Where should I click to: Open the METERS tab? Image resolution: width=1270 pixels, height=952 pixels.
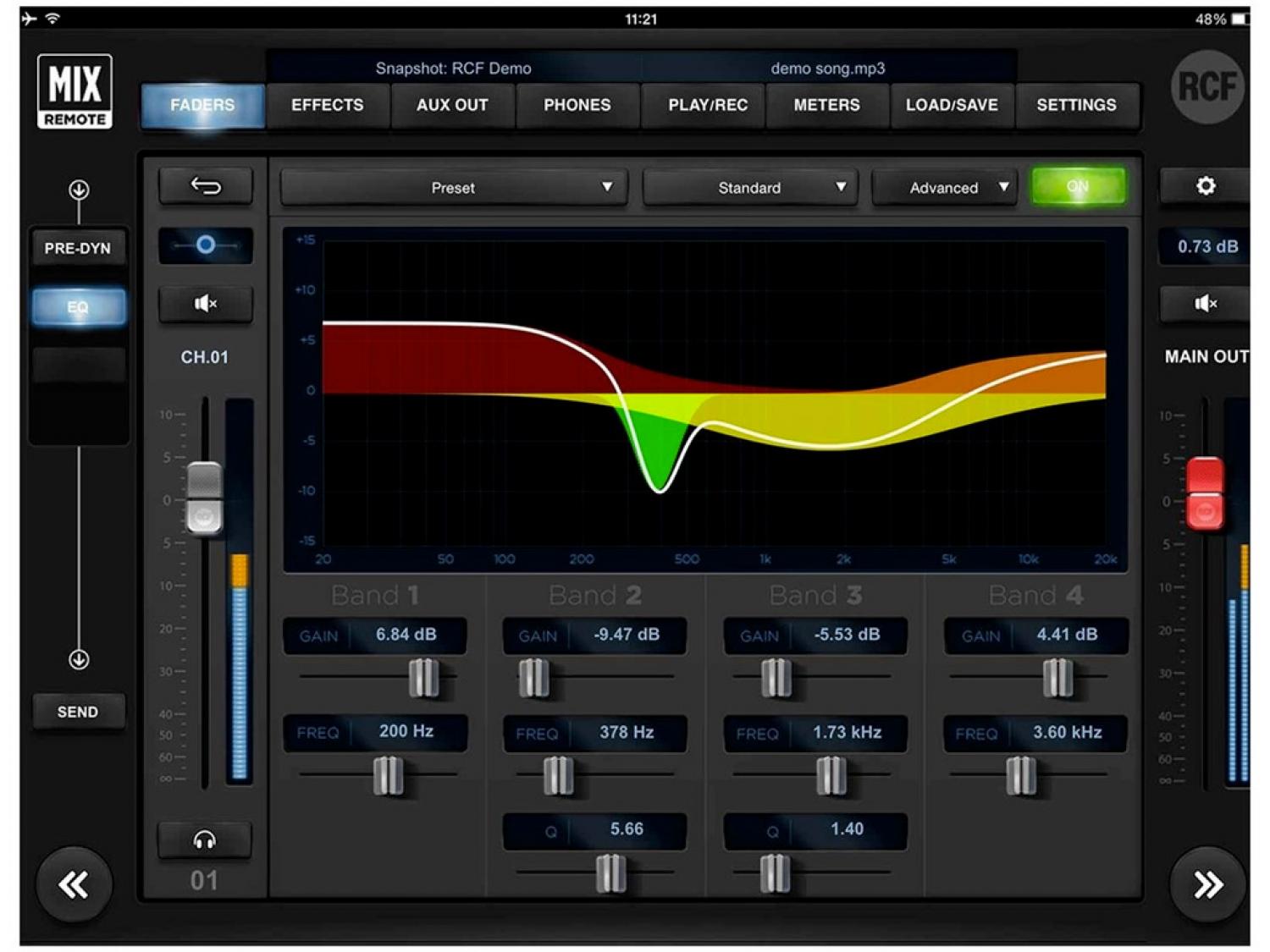pyautogui.click(x=826, y=105)
